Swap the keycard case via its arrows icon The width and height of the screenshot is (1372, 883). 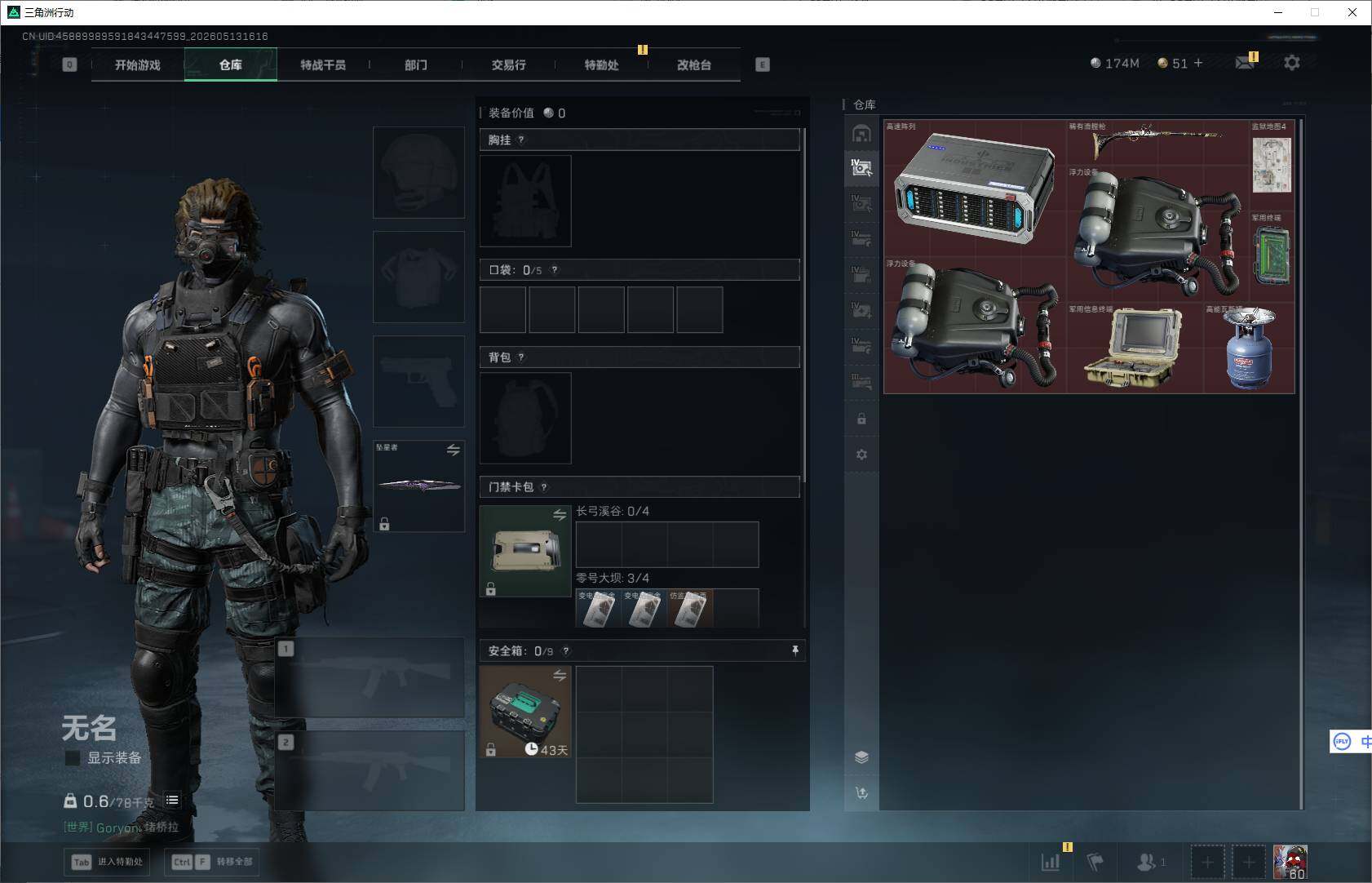click(560, 514)
